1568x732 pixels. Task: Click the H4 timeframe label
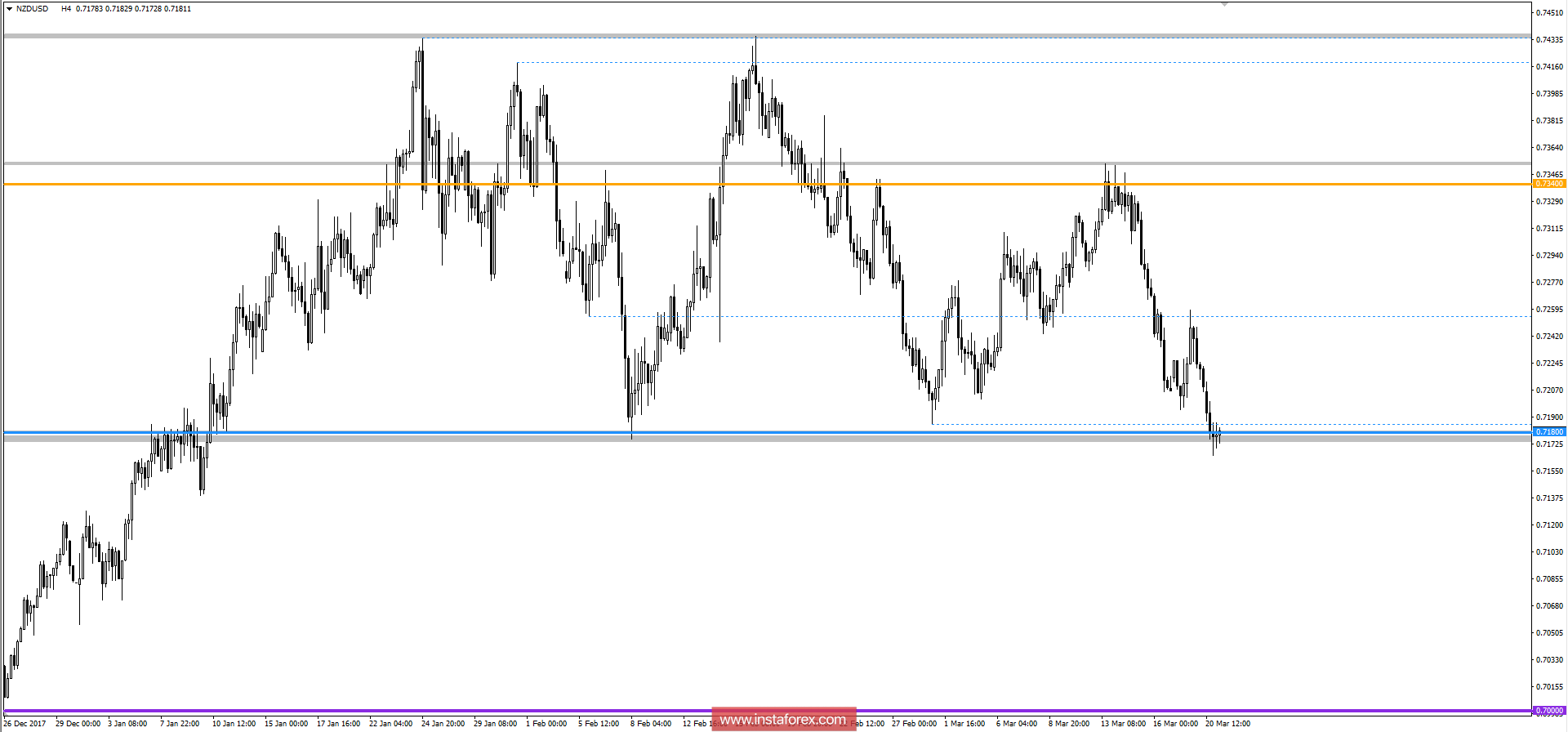(x=66, y=9)
